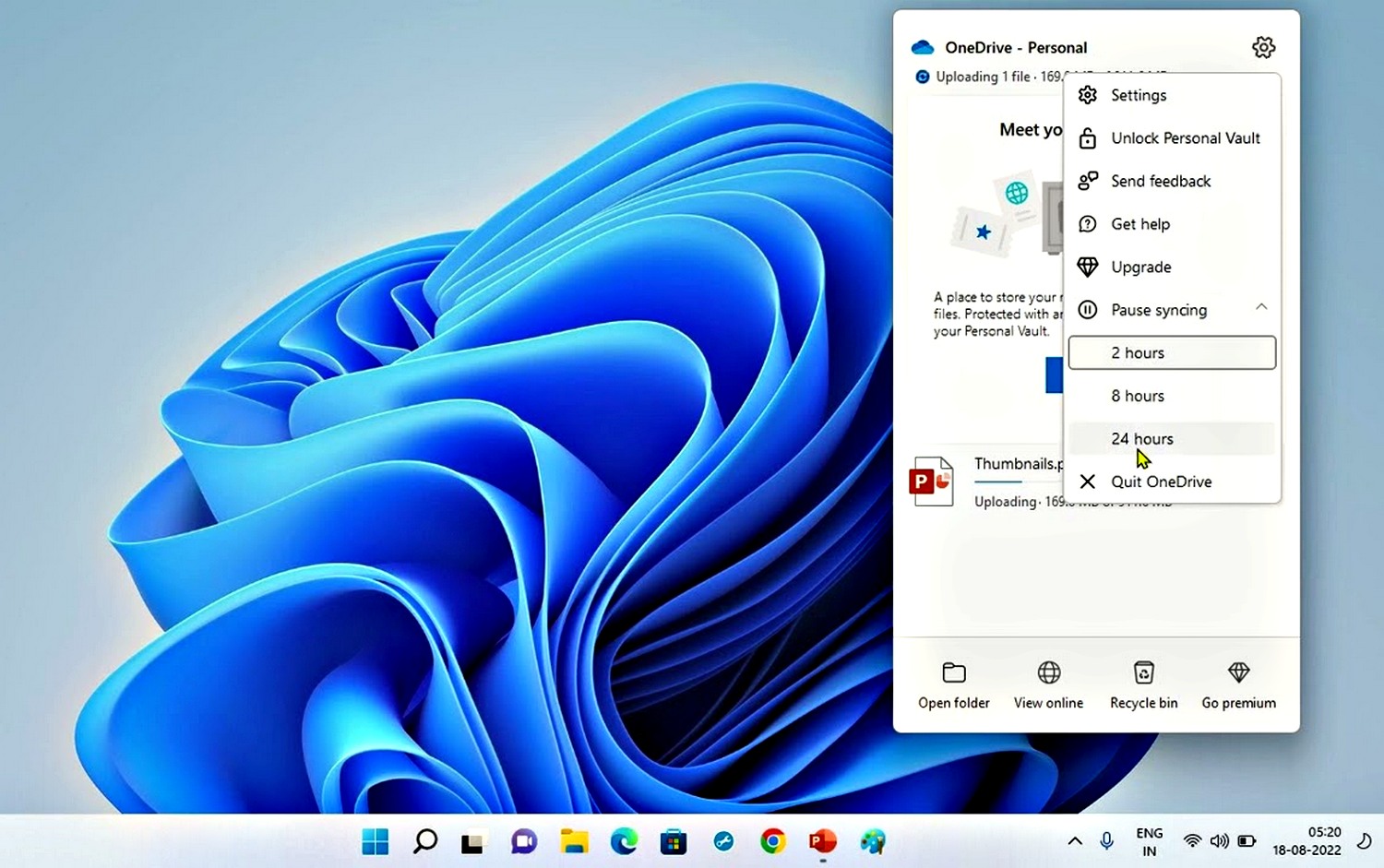Open the OneDrive Recycle bin
Screen dimensions: 1384x868
coord(1143,683)
